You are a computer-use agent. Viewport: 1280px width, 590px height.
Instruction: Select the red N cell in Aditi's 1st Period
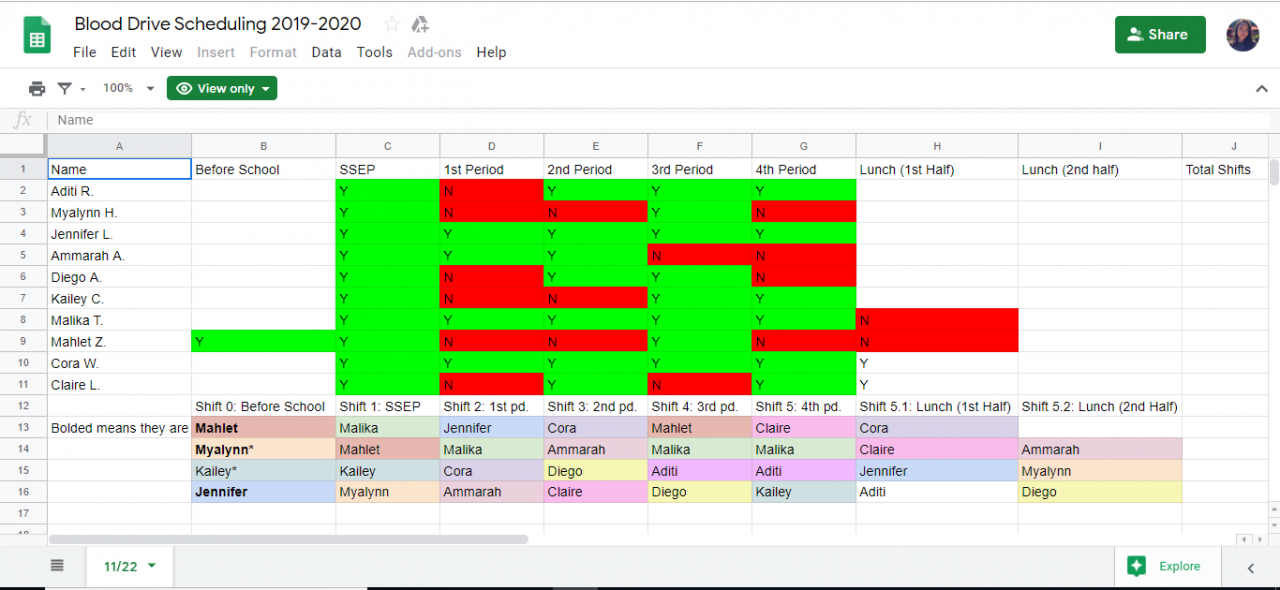[x=491, y=191]
